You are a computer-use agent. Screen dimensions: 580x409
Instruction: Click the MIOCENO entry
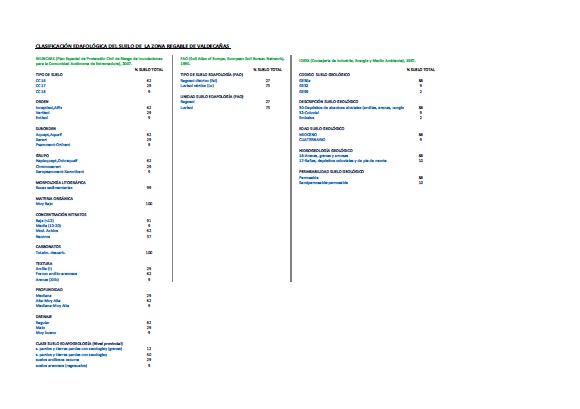pyautogui.click(x=308, y=135)
